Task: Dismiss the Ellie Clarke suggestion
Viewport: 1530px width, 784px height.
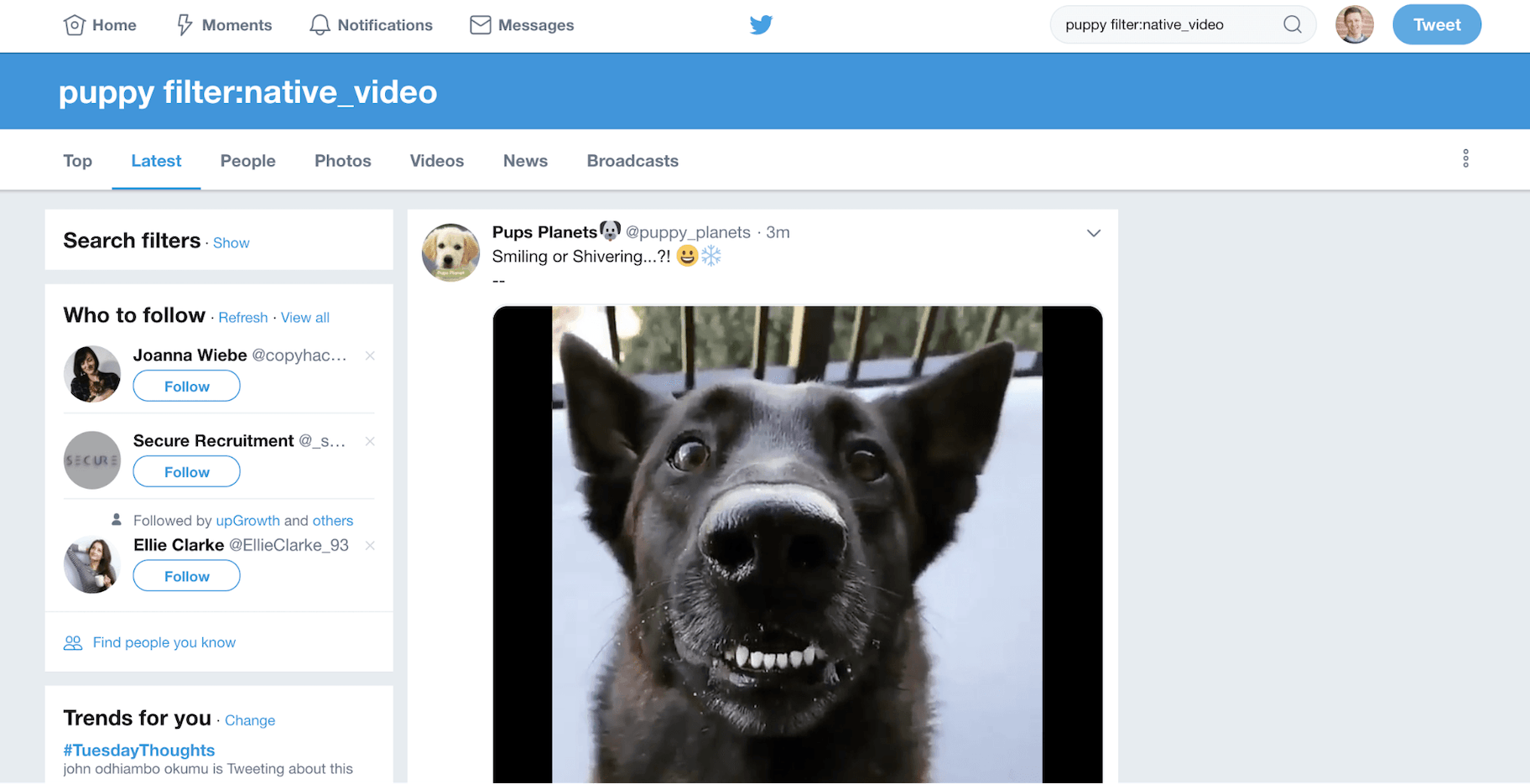Action: pos(370,546)
